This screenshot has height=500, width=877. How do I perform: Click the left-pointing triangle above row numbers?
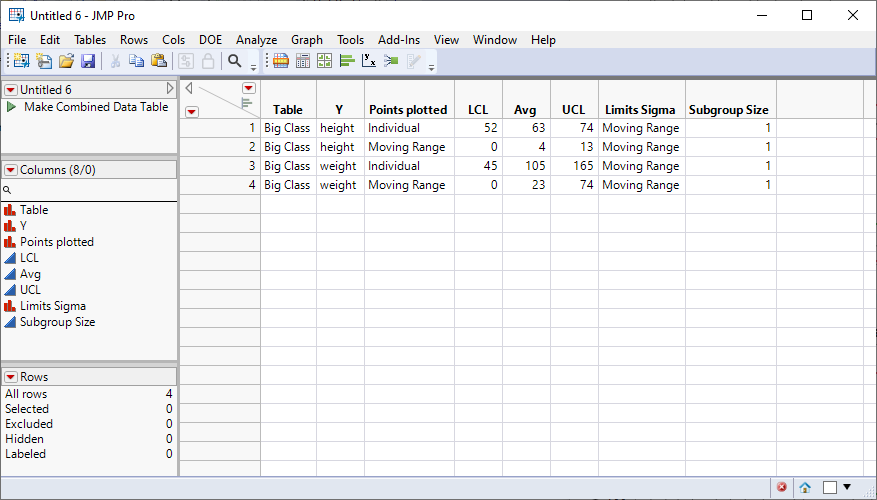click(x=188, y=88)
